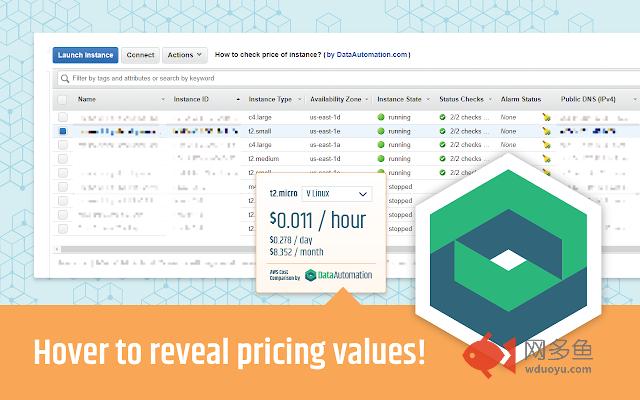This screenshot has width=640, height=400.
Task: Sort by the Name column header
Action: pos(87,100)
